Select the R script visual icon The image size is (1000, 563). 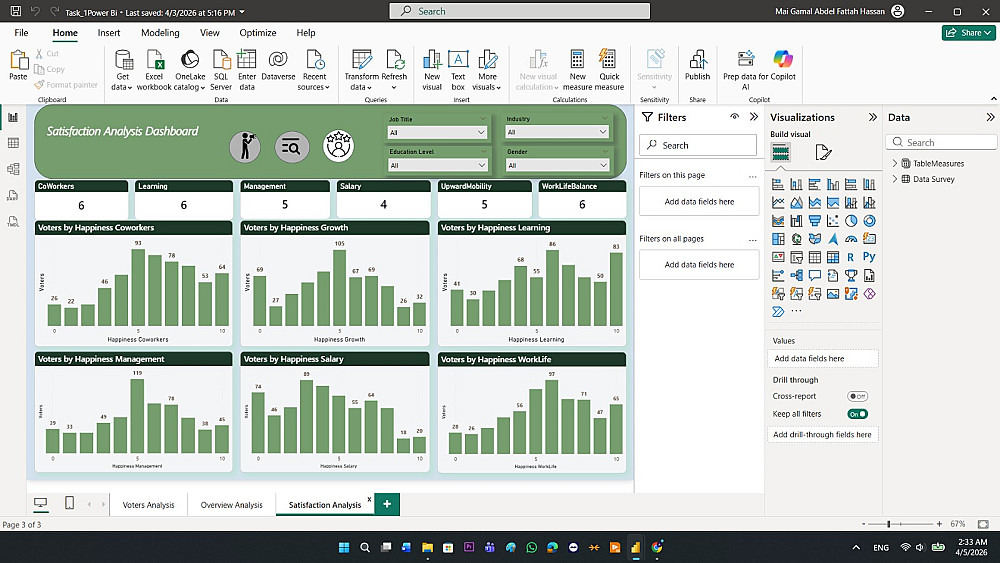pyautogui.click(x=851, y=257)
